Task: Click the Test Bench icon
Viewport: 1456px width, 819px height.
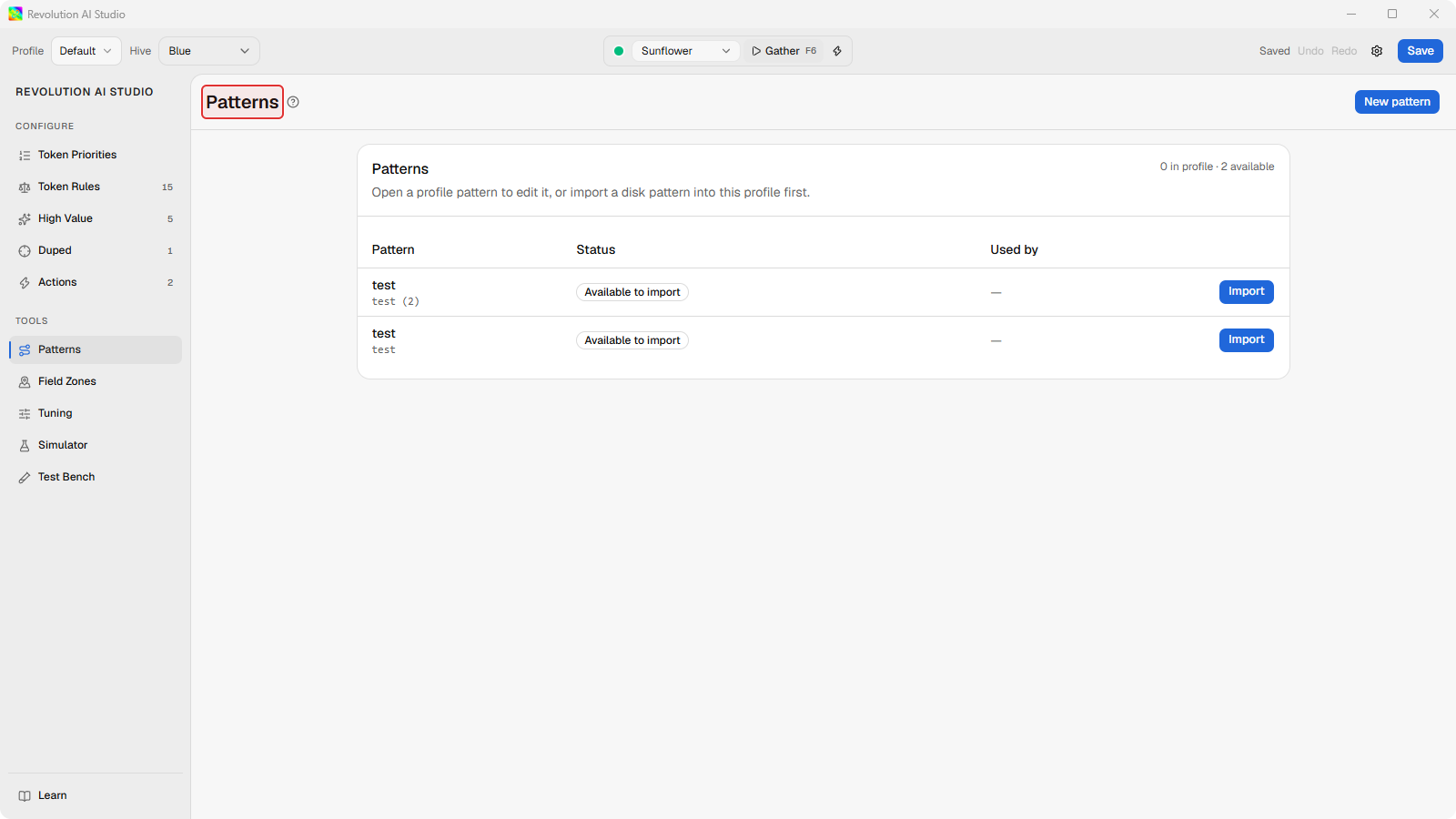Action: pyautogui.click(x=25, y=478)
